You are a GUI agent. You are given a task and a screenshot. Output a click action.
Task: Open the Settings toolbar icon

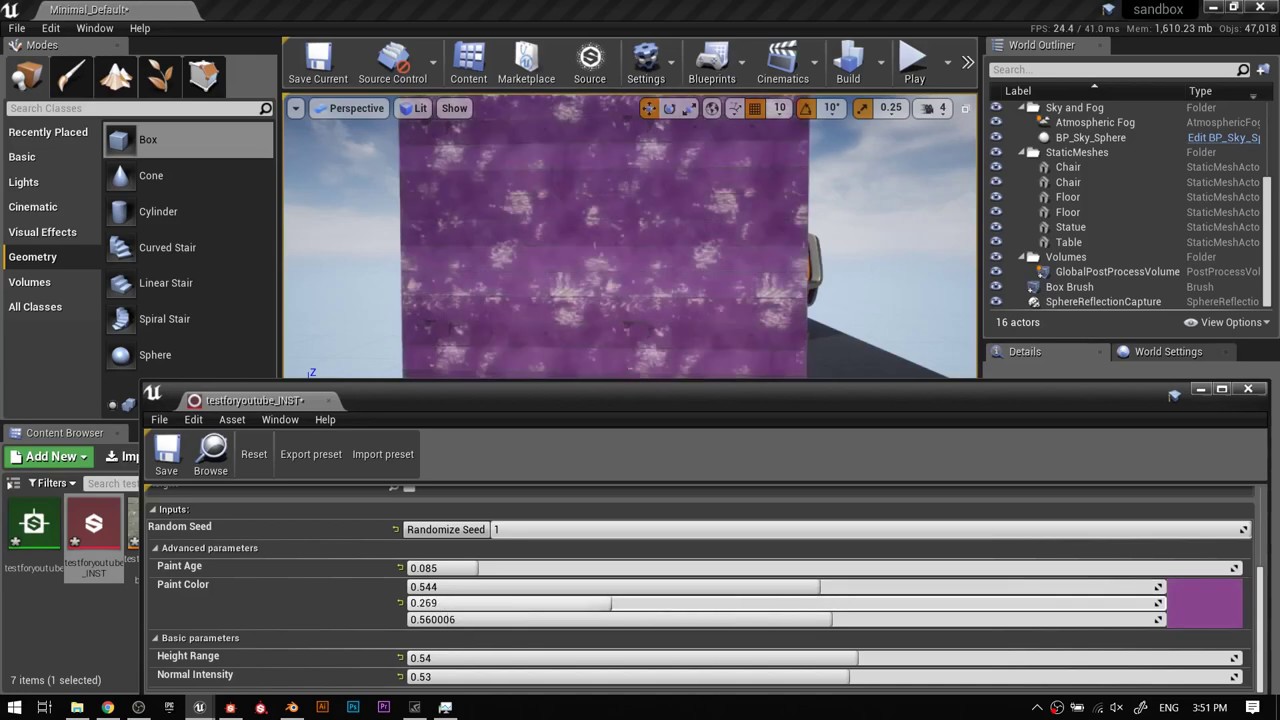(x=646, y=63)
